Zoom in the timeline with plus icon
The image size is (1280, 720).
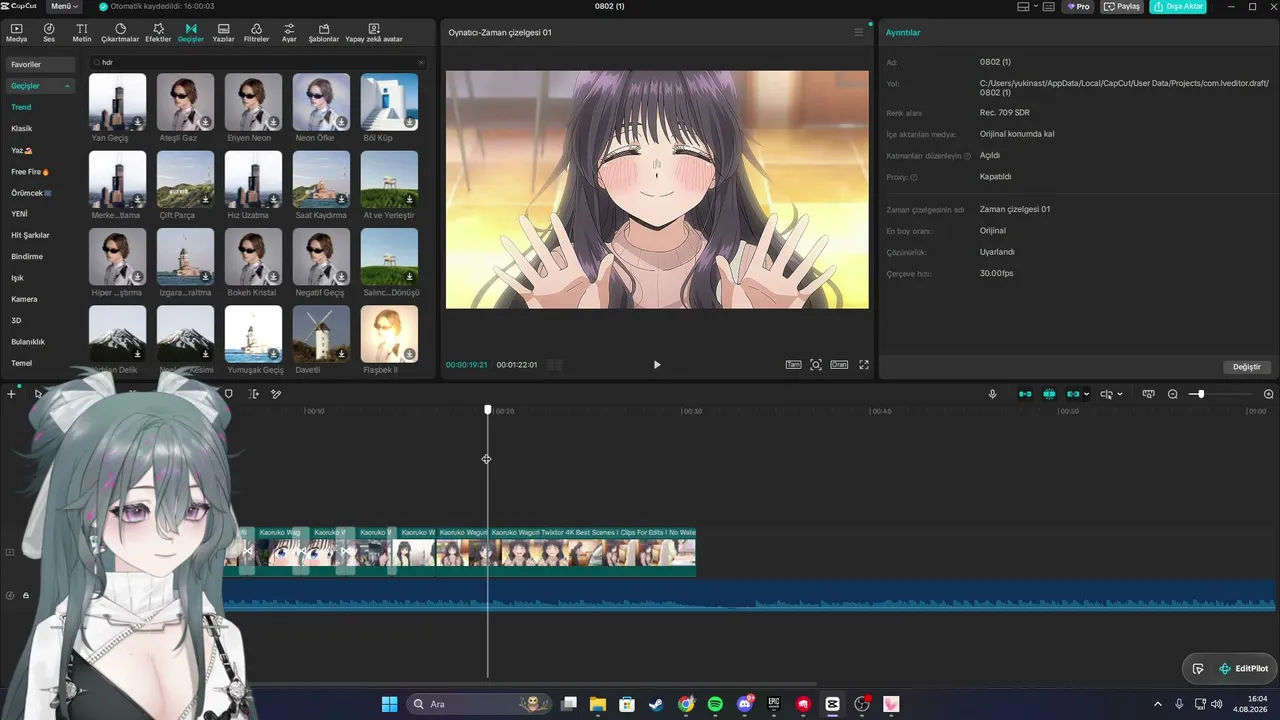1269,394
